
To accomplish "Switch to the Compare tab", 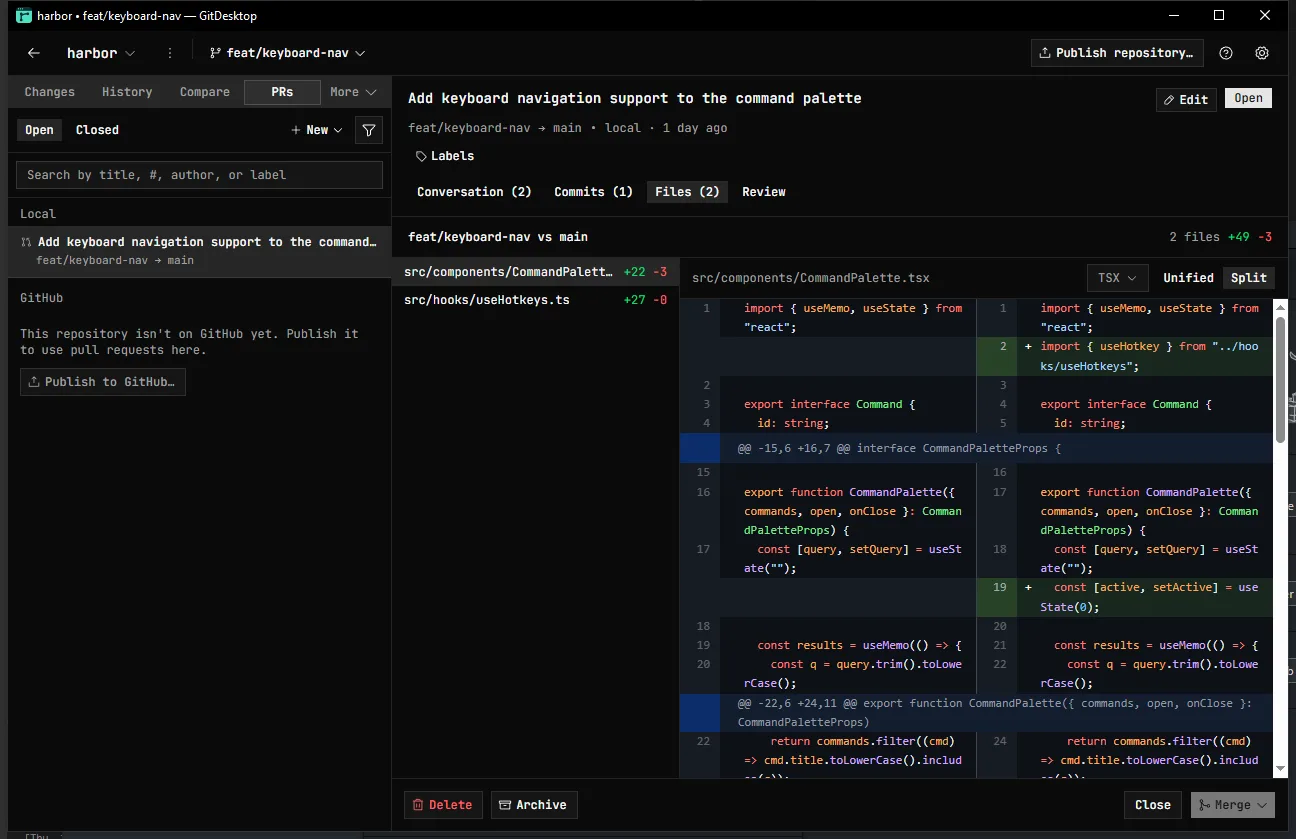I will coord(205,92).
